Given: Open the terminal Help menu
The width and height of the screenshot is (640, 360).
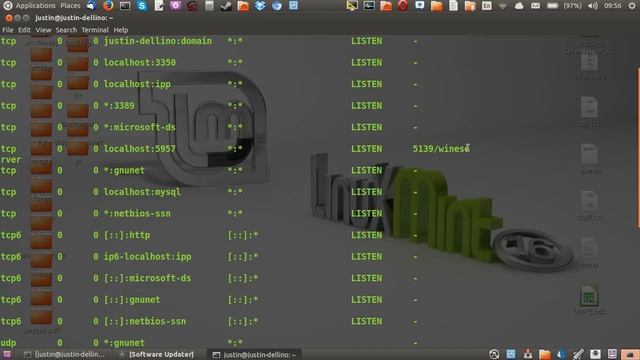Looking at the screenshot, I should pos(120,30).
